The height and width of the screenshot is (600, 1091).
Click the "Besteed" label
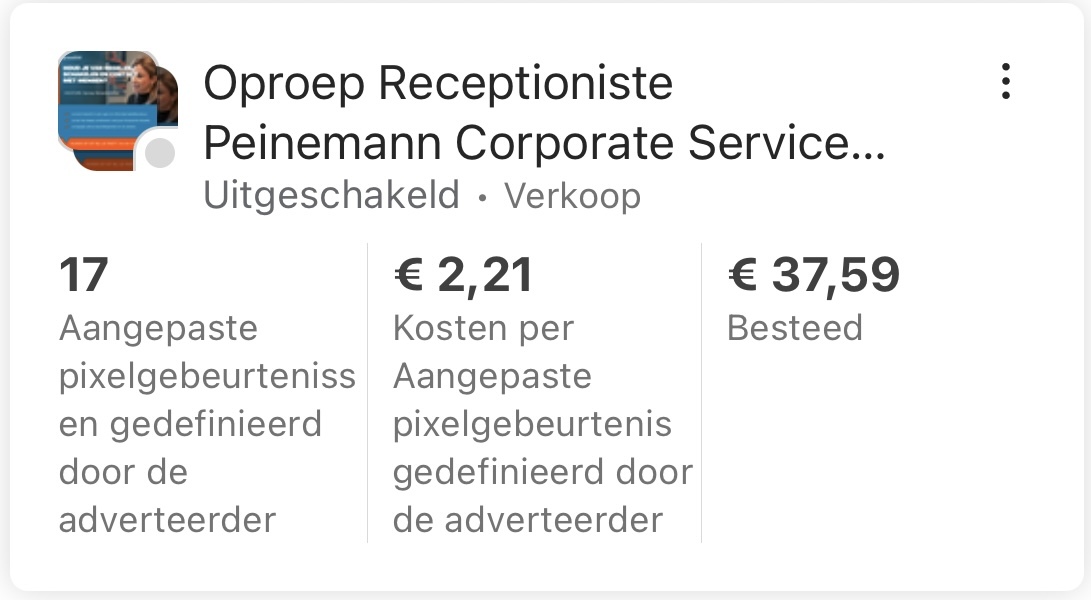794,328
